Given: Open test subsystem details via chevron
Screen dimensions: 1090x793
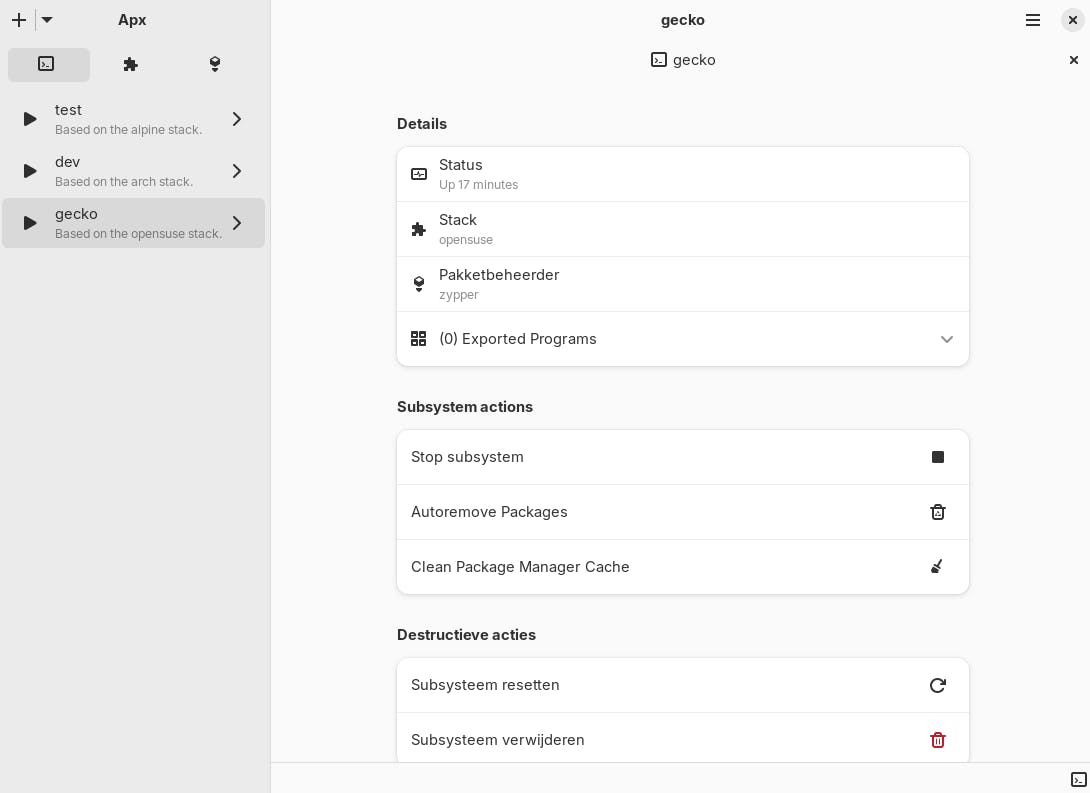Looking at the screenshot, I should pyautogui.click(x=237, y=119).
